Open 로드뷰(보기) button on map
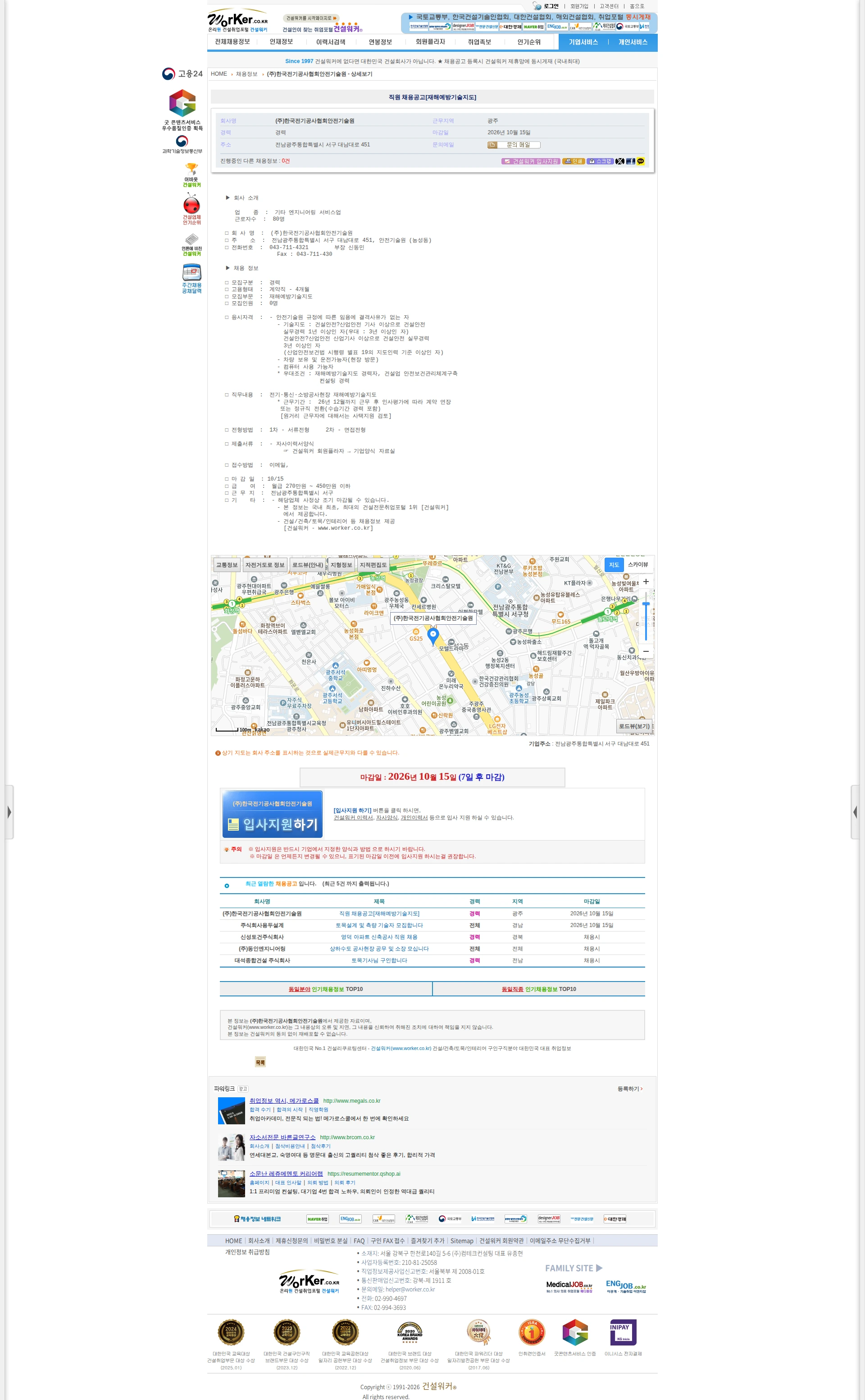865x1400 pixels. (634, 726)
